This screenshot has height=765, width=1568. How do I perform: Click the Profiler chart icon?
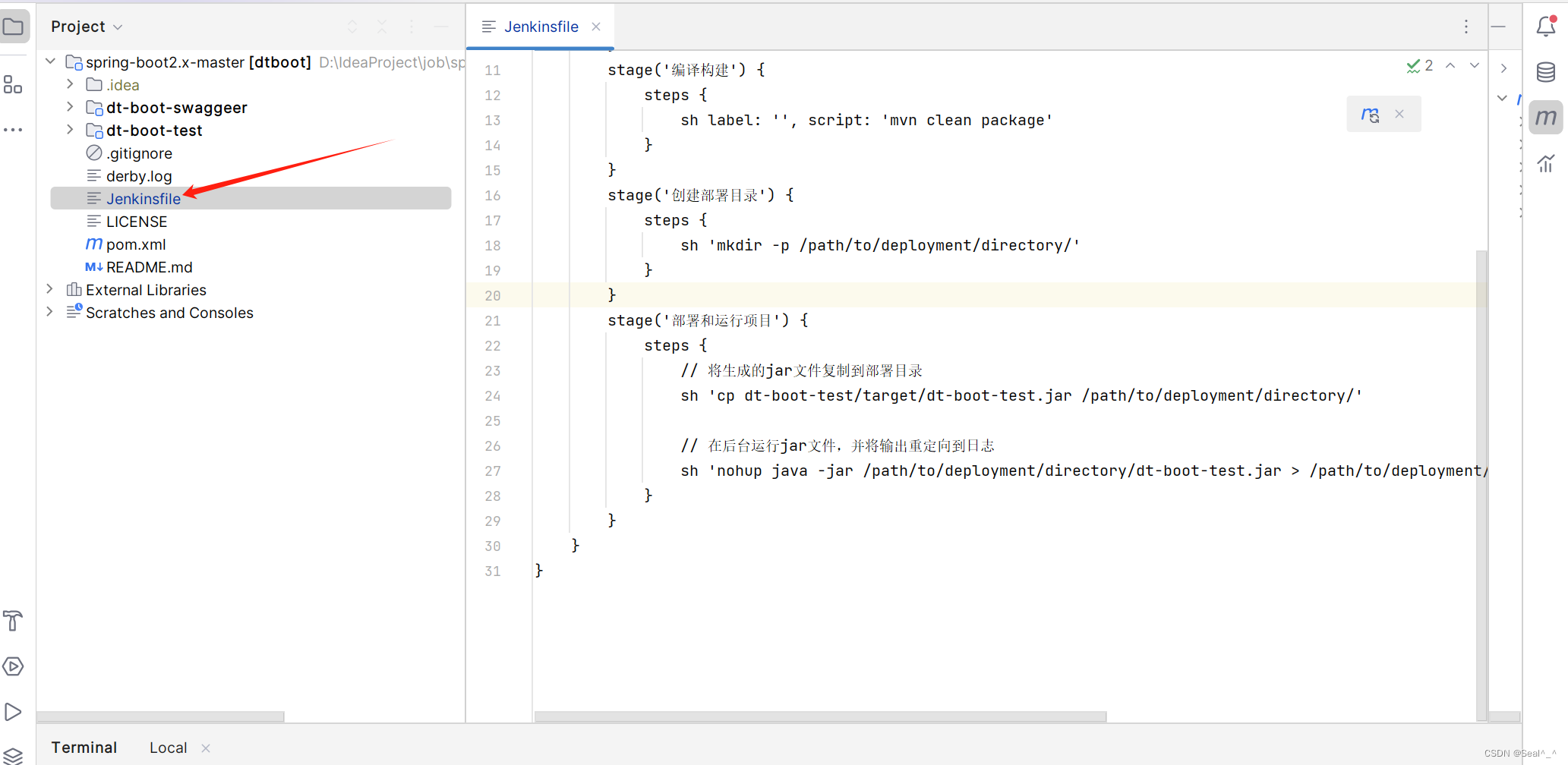1547,163
